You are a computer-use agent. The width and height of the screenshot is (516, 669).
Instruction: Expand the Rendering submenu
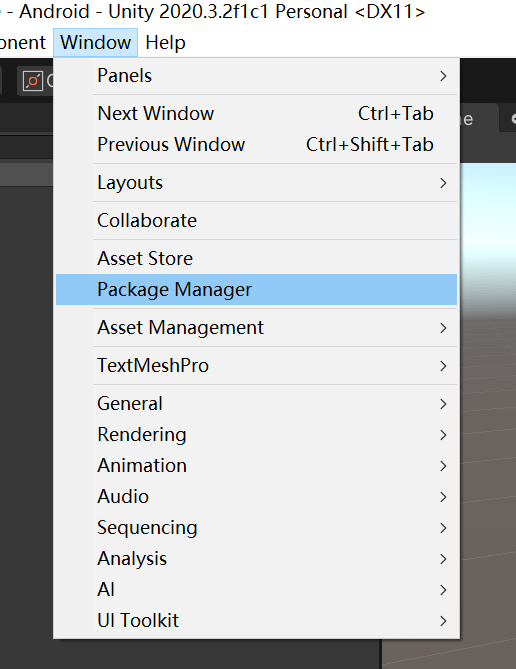[256, 435]
